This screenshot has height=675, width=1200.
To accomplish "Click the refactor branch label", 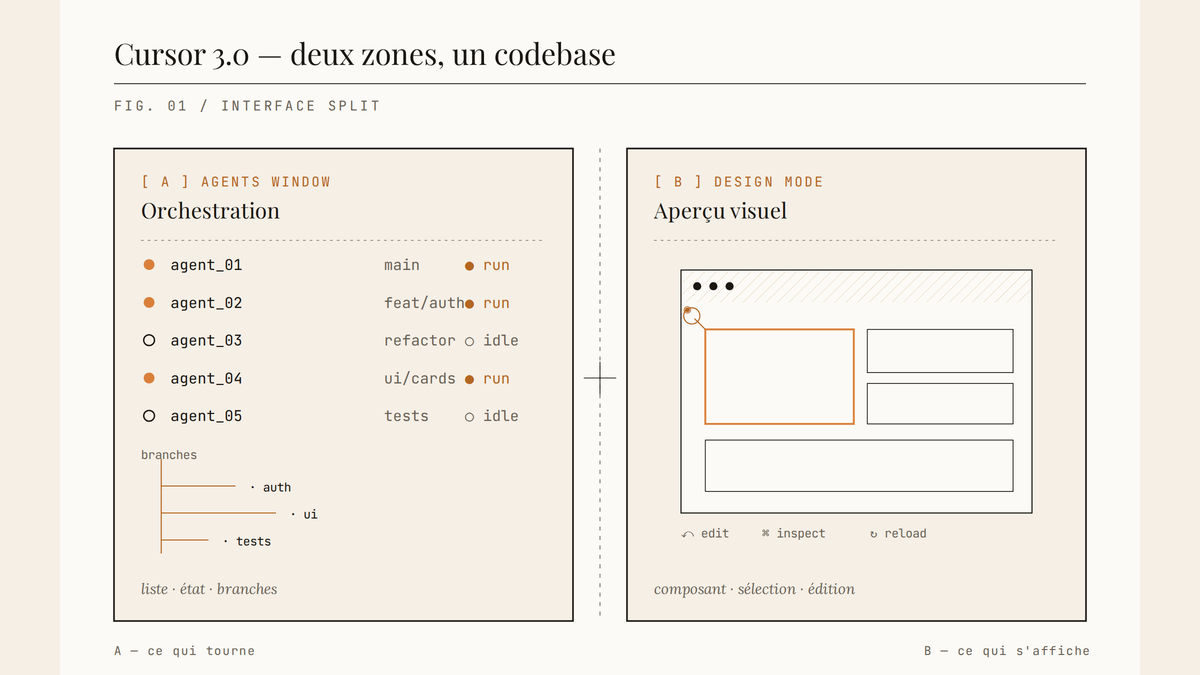I will [x=420, y=341].
